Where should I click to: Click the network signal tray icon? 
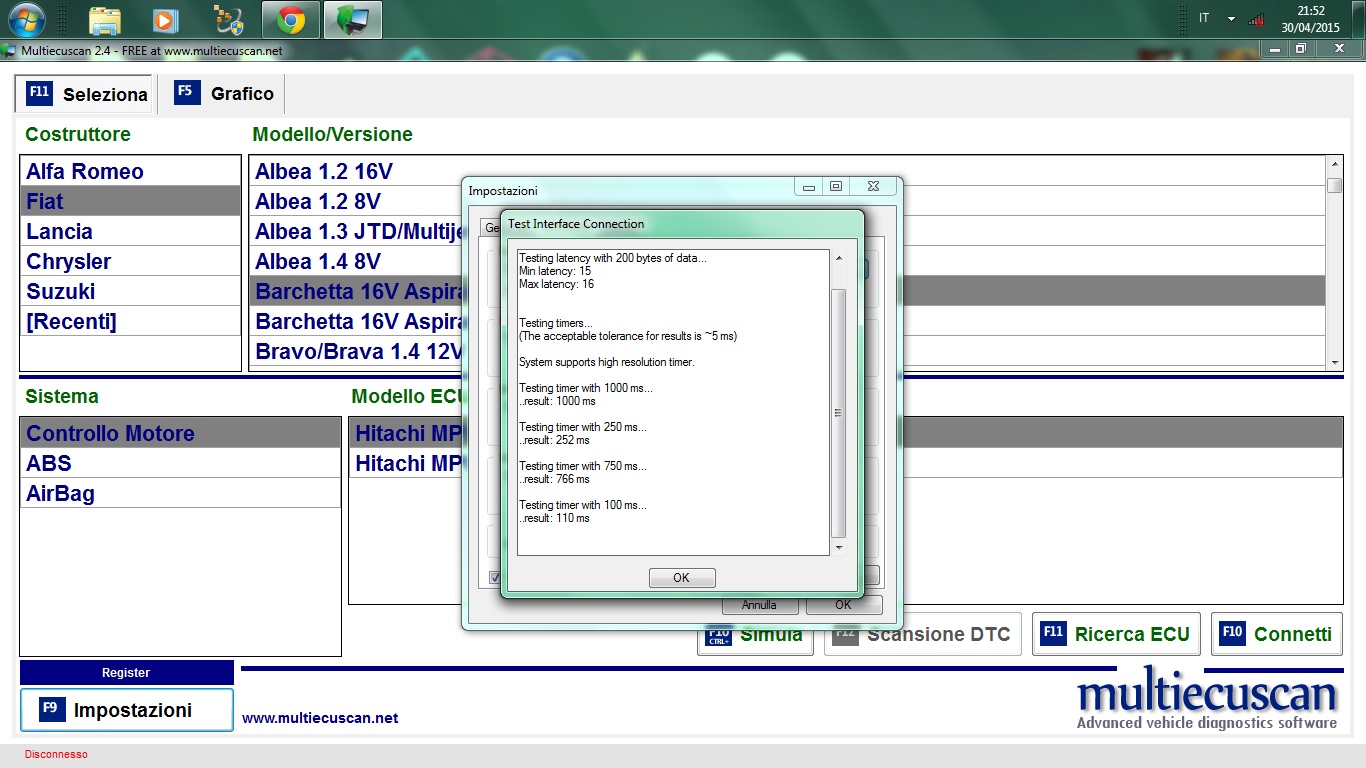click(1257, 19)
